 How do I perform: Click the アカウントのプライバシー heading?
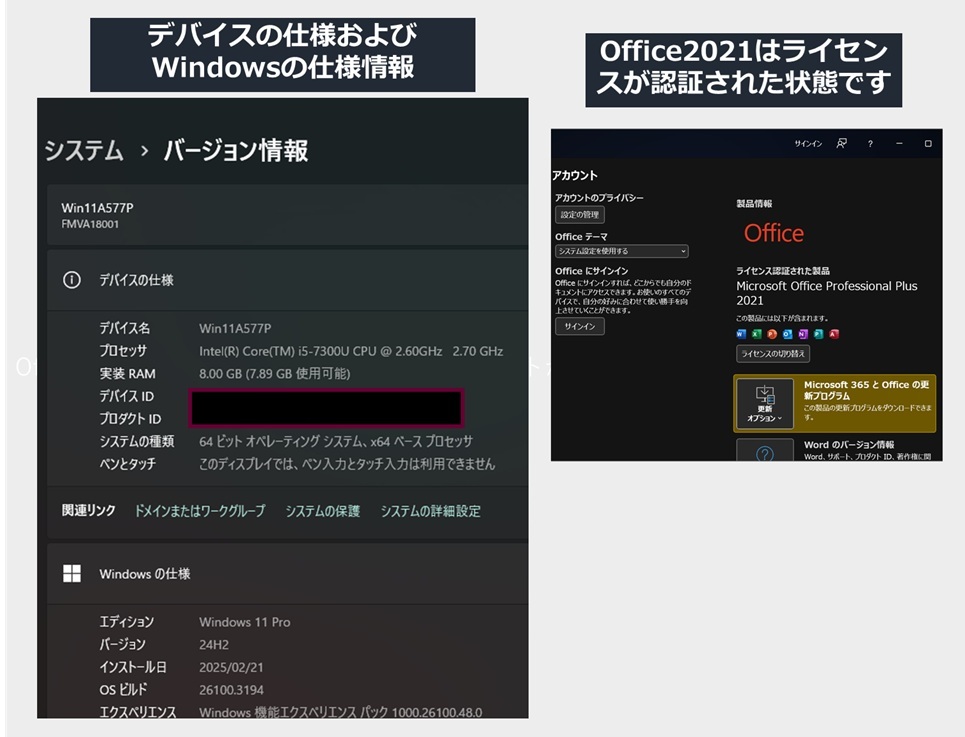pos(599,197)
